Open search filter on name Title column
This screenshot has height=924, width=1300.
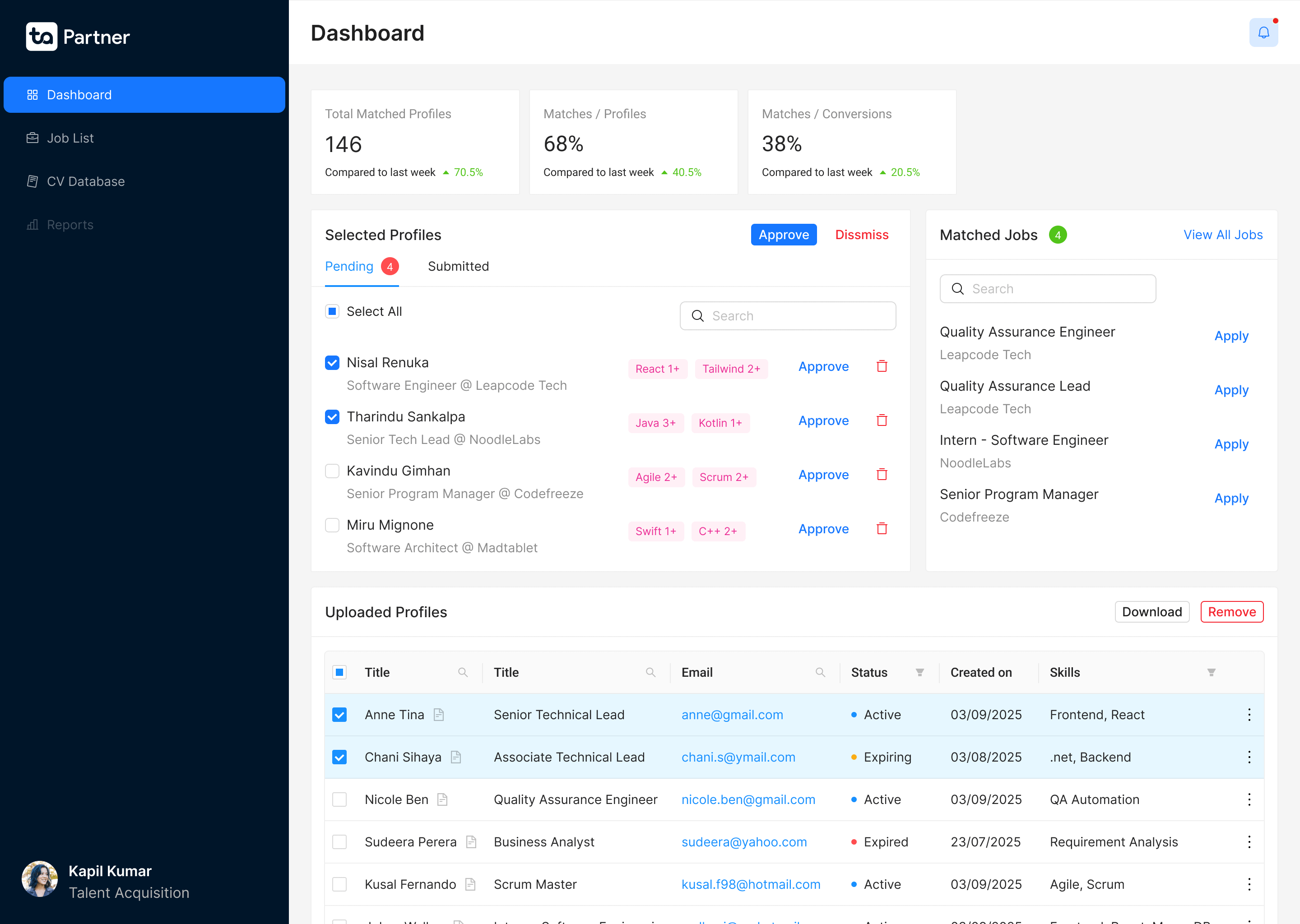463,673
